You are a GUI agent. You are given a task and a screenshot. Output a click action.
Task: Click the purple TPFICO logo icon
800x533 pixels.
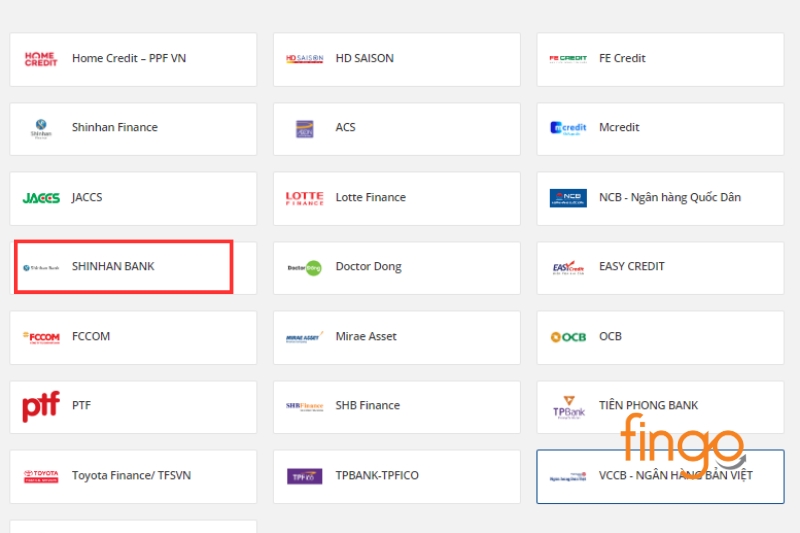click(x=305, y=476)
